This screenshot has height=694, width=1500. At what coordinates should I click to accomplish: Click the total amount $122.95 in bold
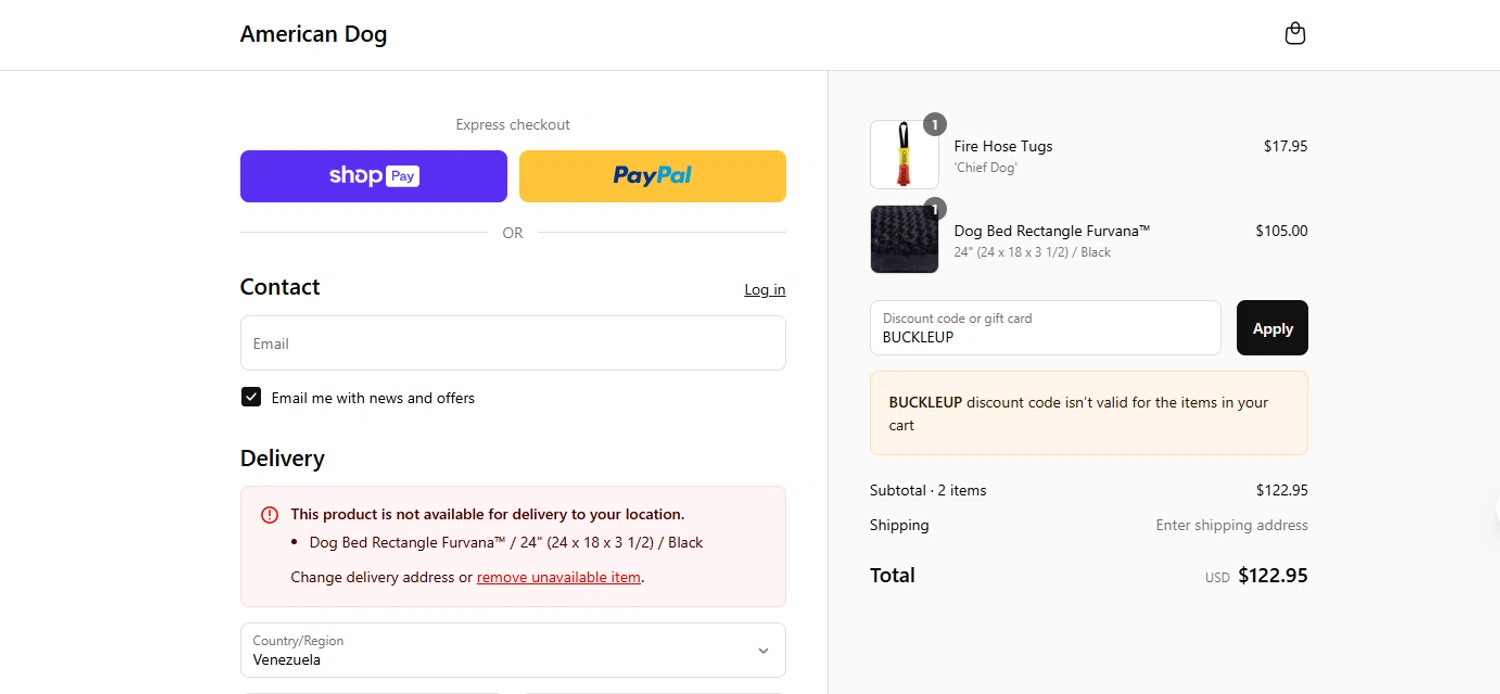1272,575
